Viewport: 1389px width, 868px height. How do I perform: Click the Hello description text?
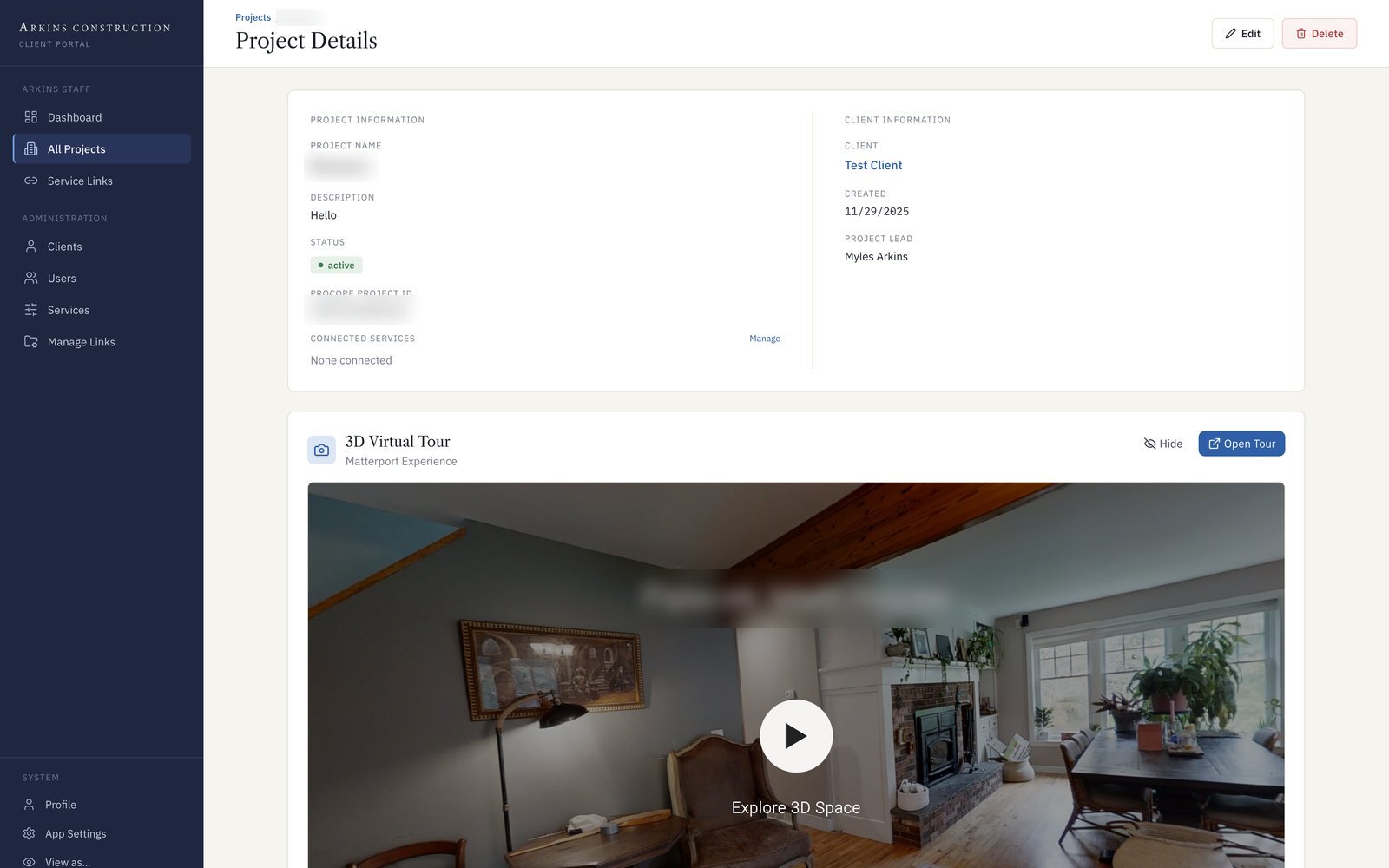(x=323, y=215)
